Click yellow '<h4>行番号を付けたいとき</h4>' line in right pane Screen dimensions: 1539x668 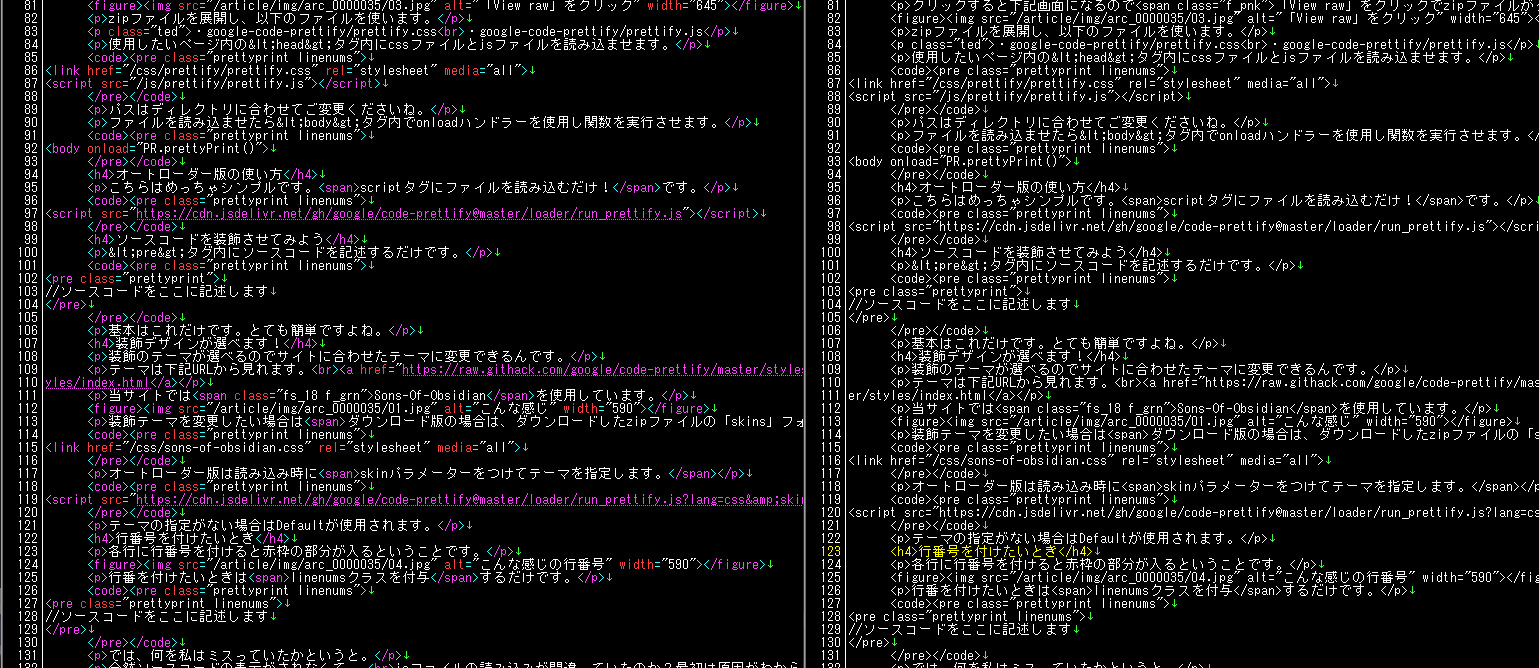(x=994, y=551)
